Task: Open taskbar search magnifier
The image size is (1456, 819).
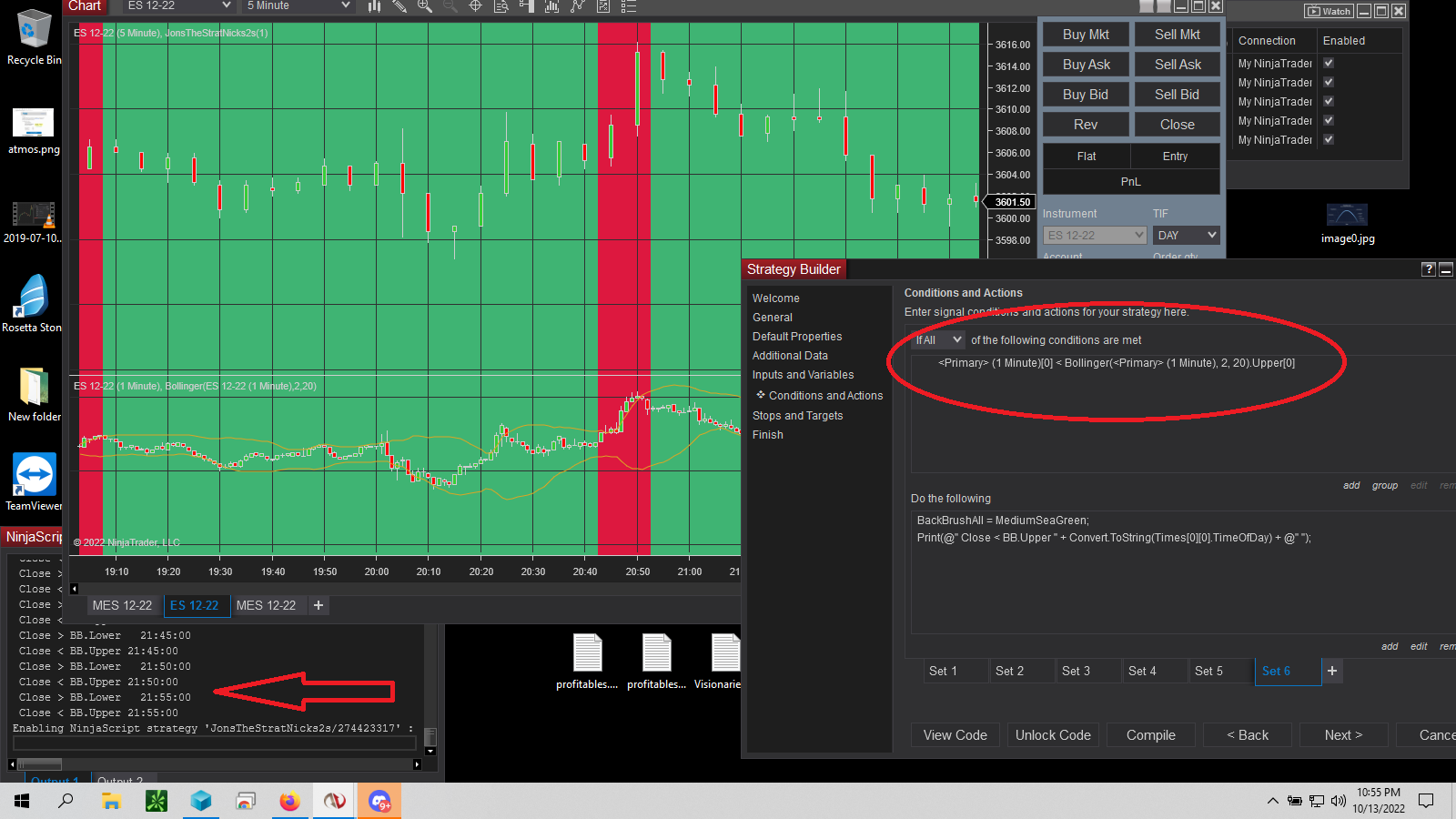Action: point(66,801)
